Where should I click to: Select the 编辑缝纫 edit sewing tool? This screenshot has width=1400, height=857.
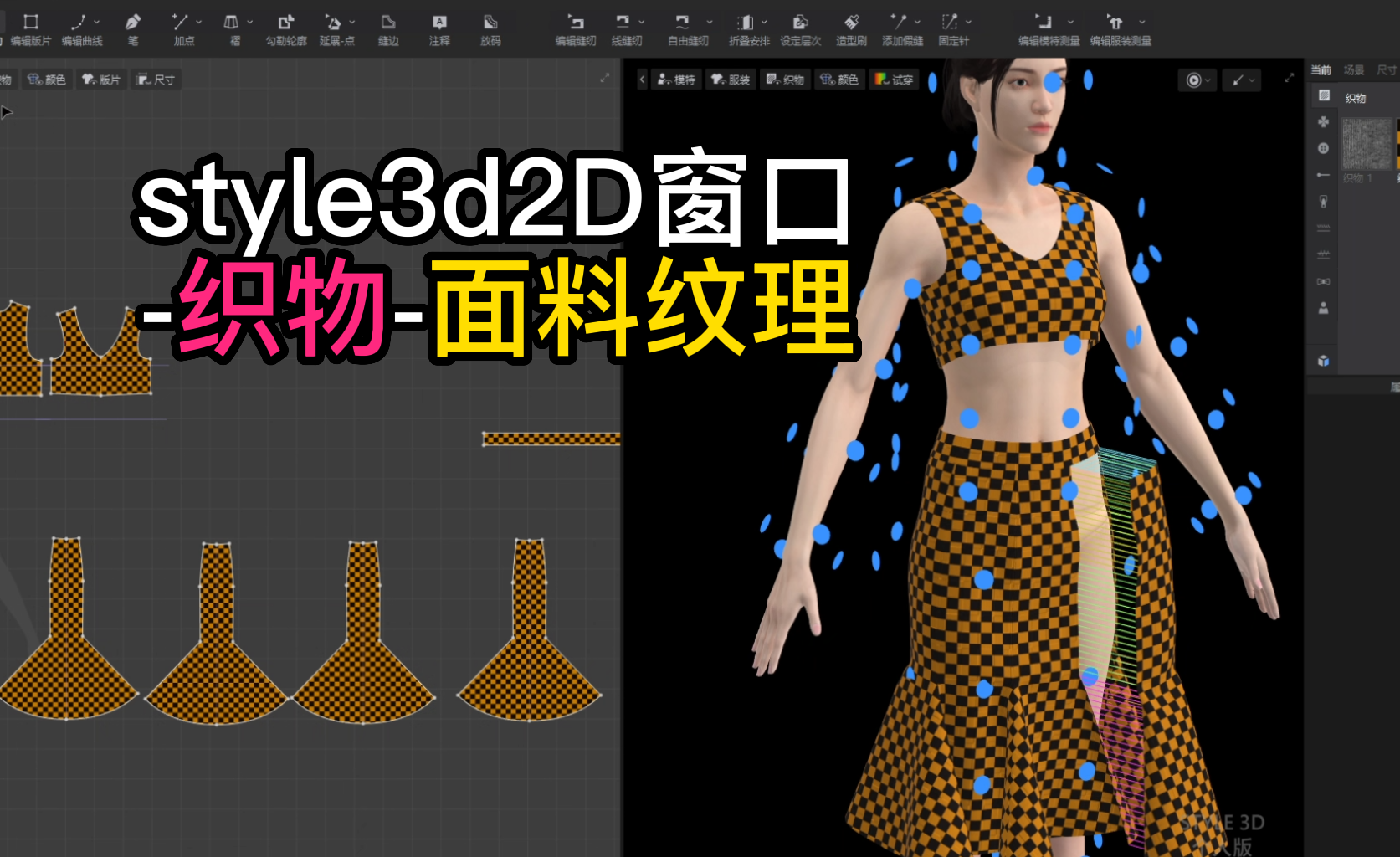(576, 29)
